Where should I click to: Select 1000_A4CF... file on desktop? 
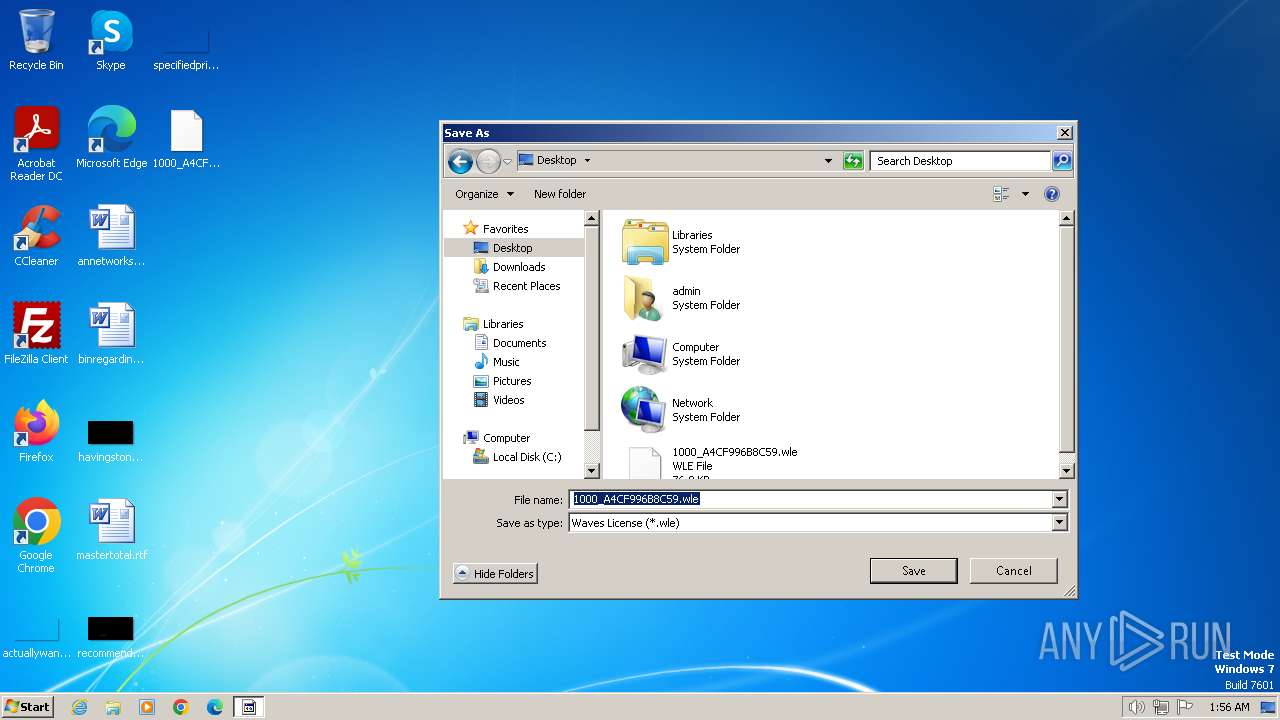pos(186,138)
